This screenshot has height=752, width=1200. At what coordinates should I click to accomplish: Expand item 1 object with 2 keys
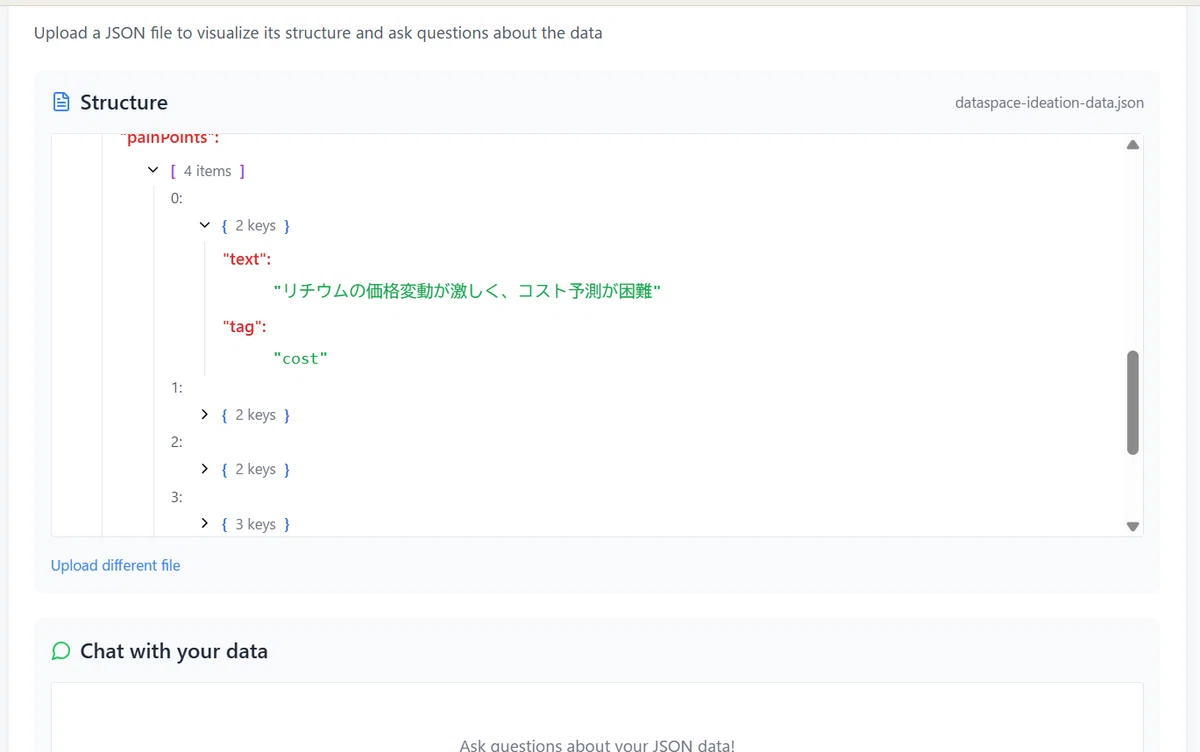click(205, 414)
